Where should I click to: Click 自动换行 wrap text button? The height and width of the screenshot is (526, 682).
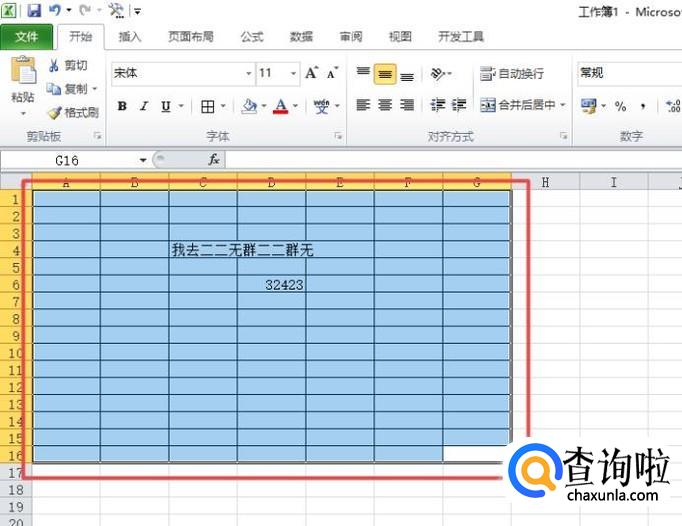pos(512,74)
